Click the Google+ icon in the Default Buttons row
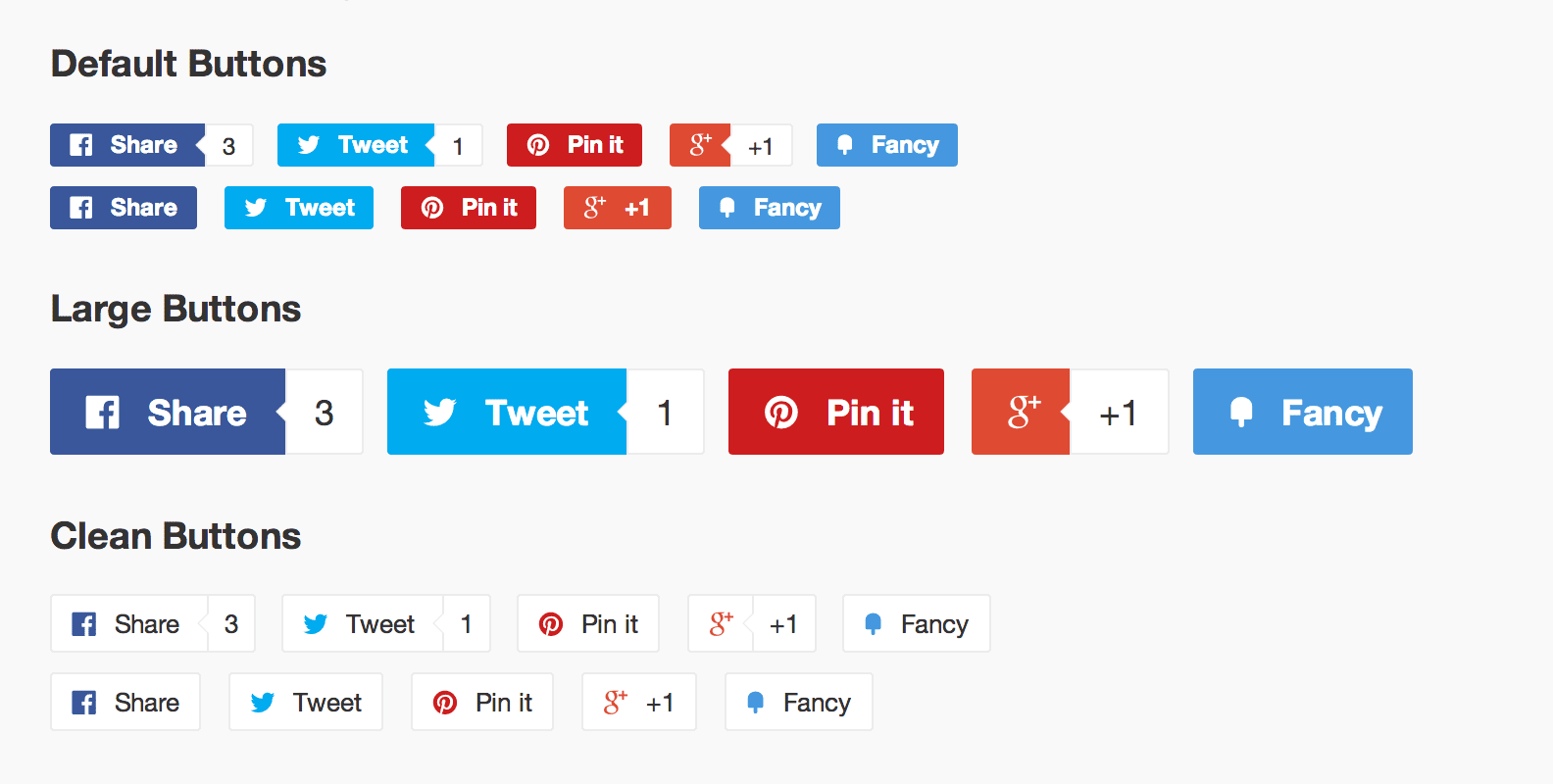The width and height of the screenshot is (1553, 784). click(698, 144)
